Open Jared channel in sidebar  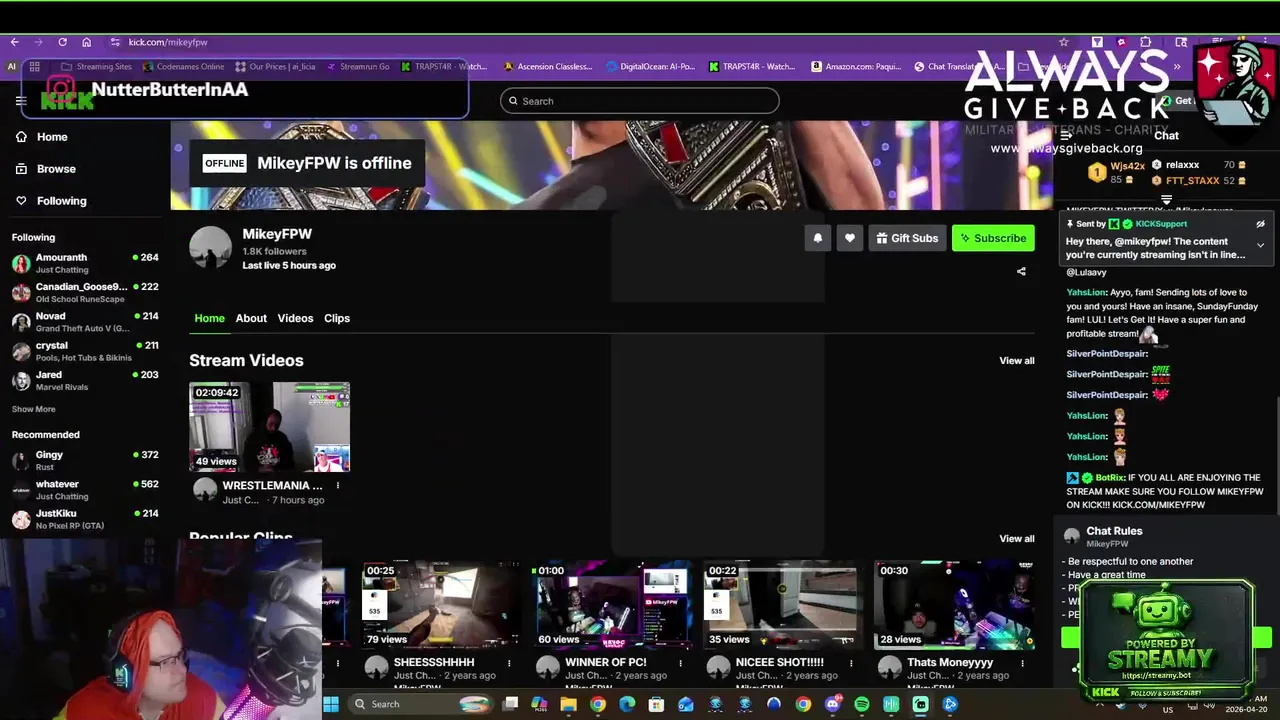point(85,380)
